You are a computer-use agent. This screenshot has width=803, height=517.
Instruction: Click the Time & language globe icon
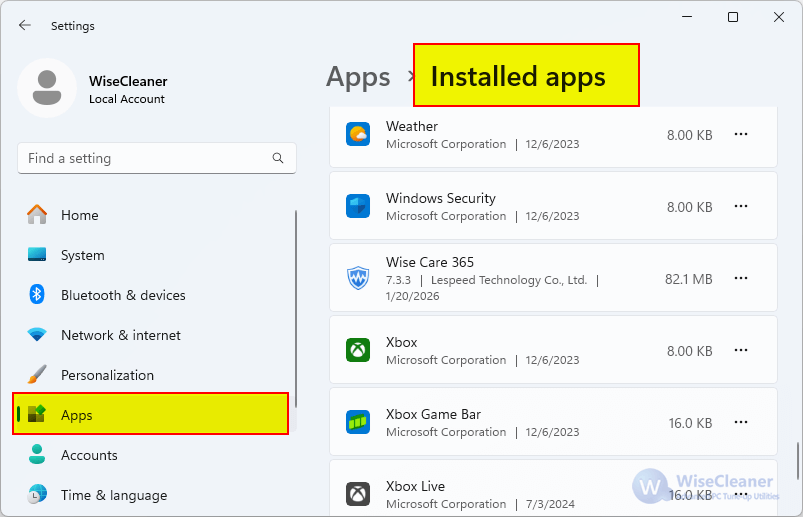37,494
